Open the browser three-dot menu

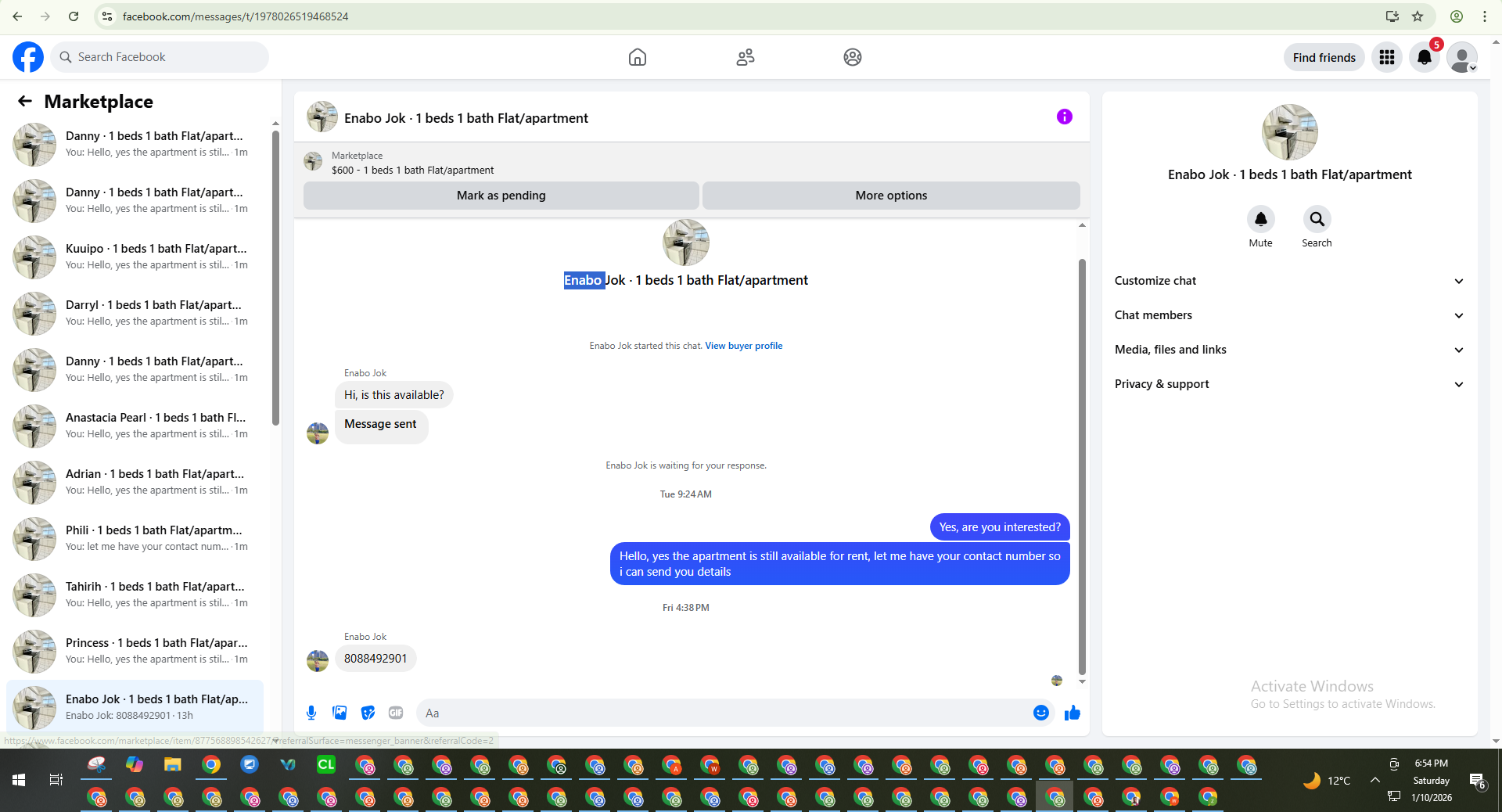1485,16
